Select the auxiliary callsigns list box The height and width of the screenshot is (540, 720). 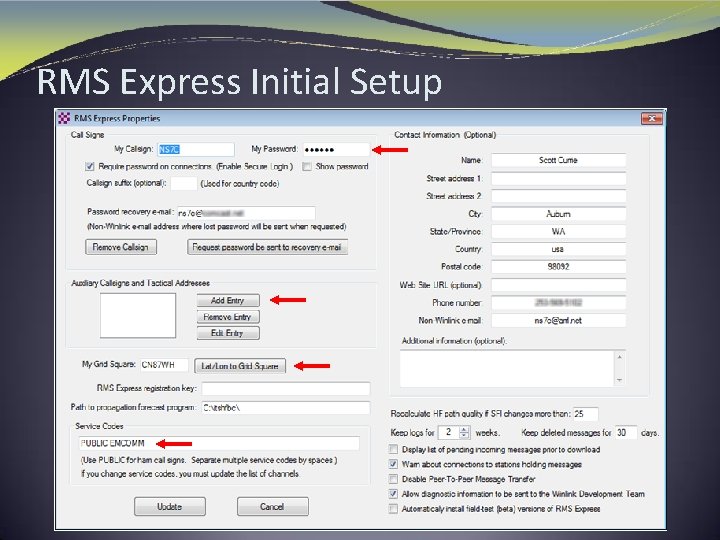pyautogui.click(x=138, y=315)
